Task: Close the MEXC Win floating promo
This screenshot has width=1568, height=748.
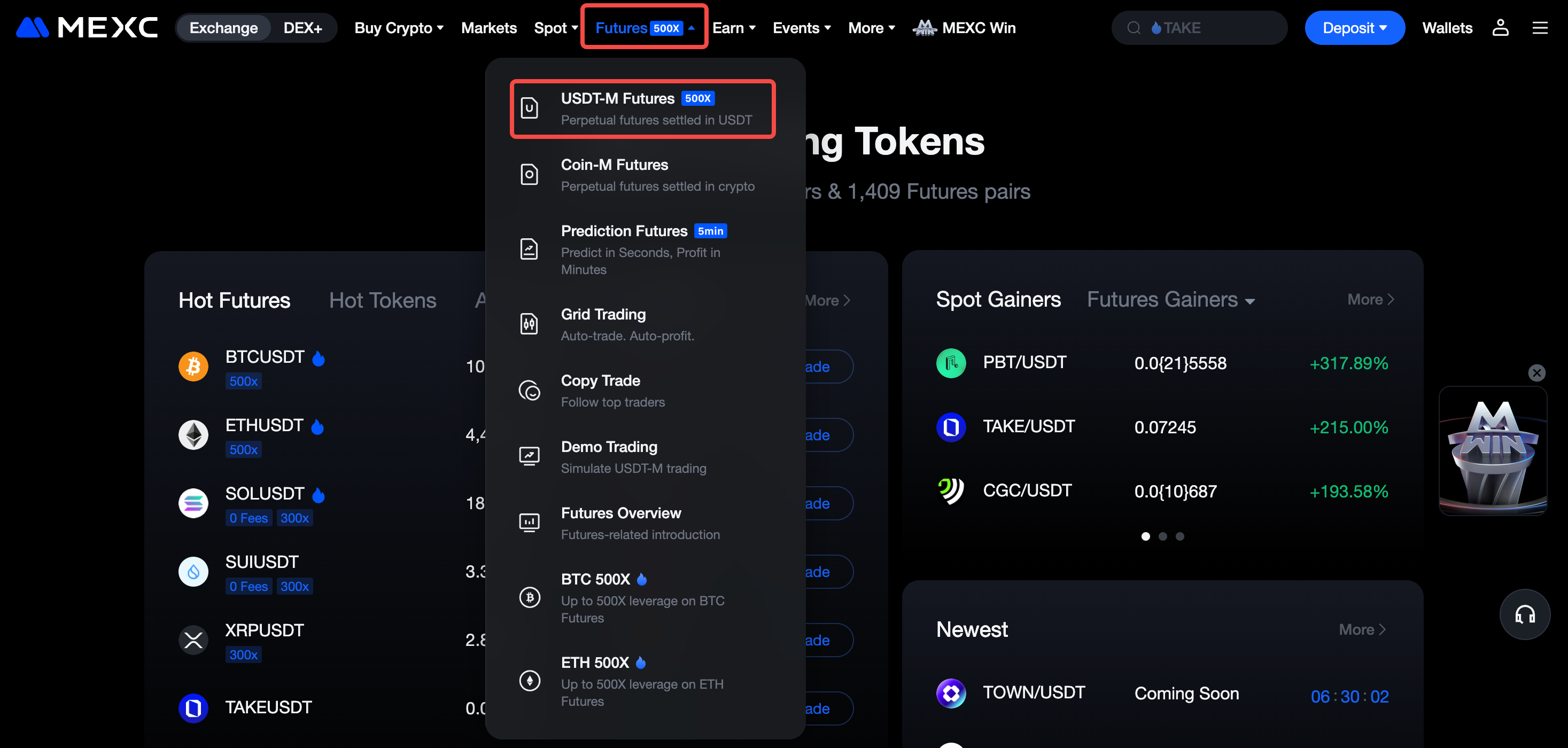Action: tap(1536, 372)
